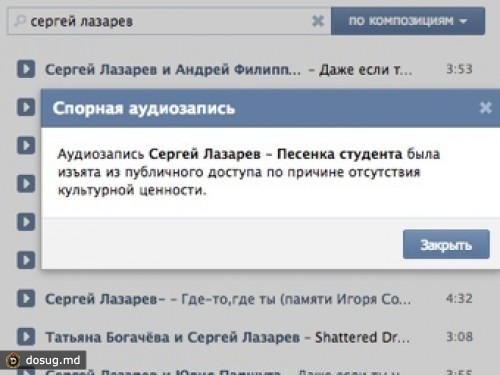Play track by Сергей Лазарев и Андрей Филипп
The width and height of the screenshot is (500, 375).
point(26,69)
